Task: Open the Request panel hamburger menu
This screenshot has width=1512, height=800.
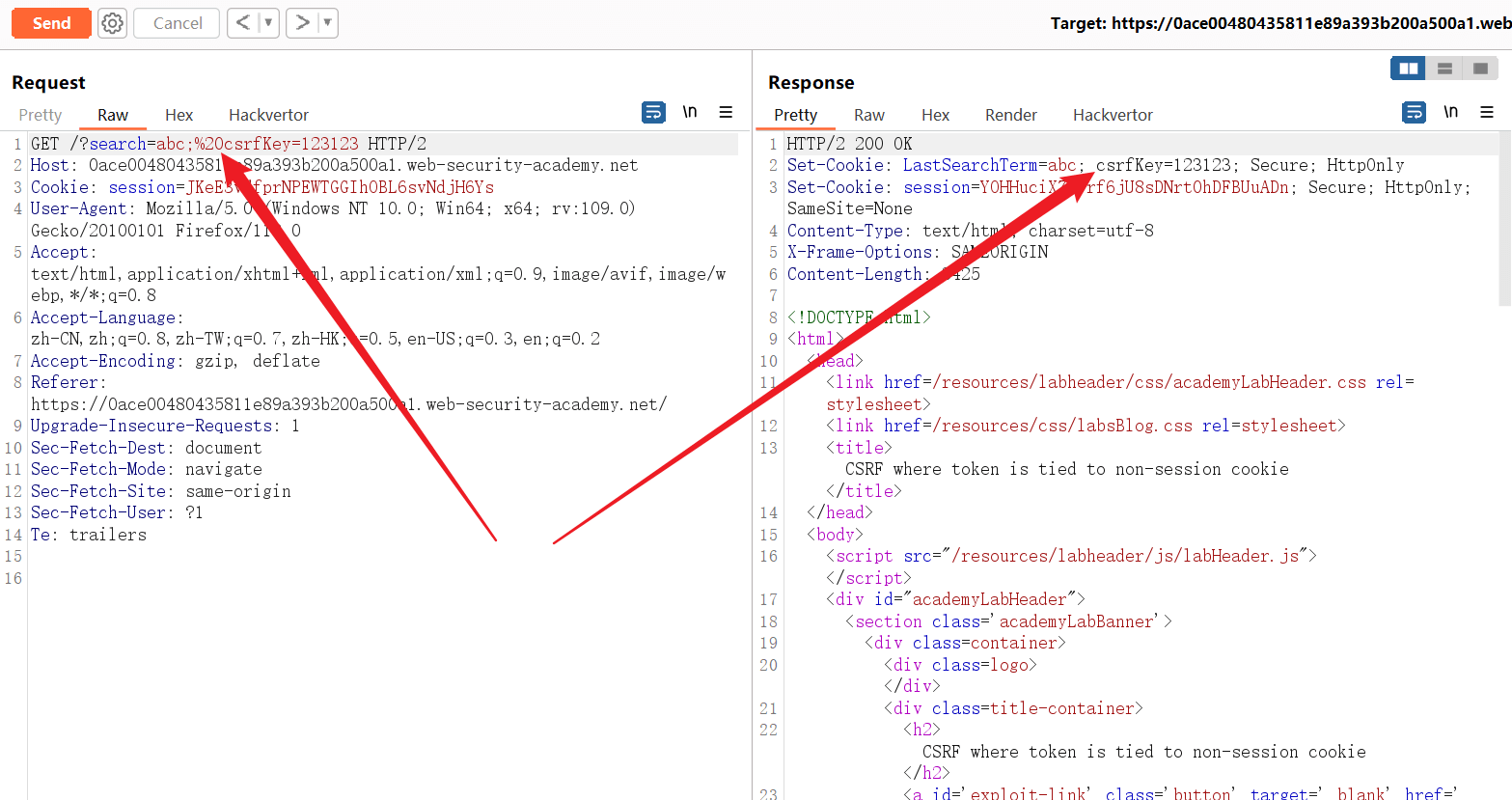Action: tap(726, 113)
